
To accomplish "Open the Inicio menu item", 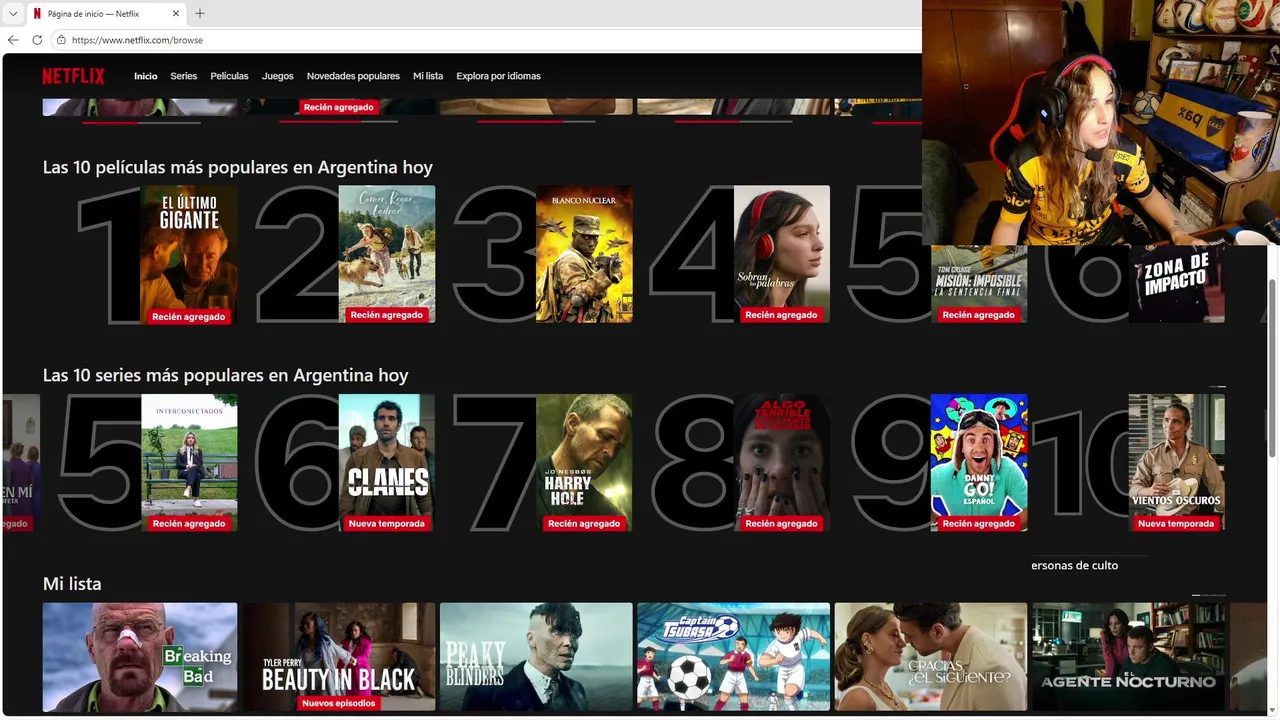I will [x=146, y=76].
